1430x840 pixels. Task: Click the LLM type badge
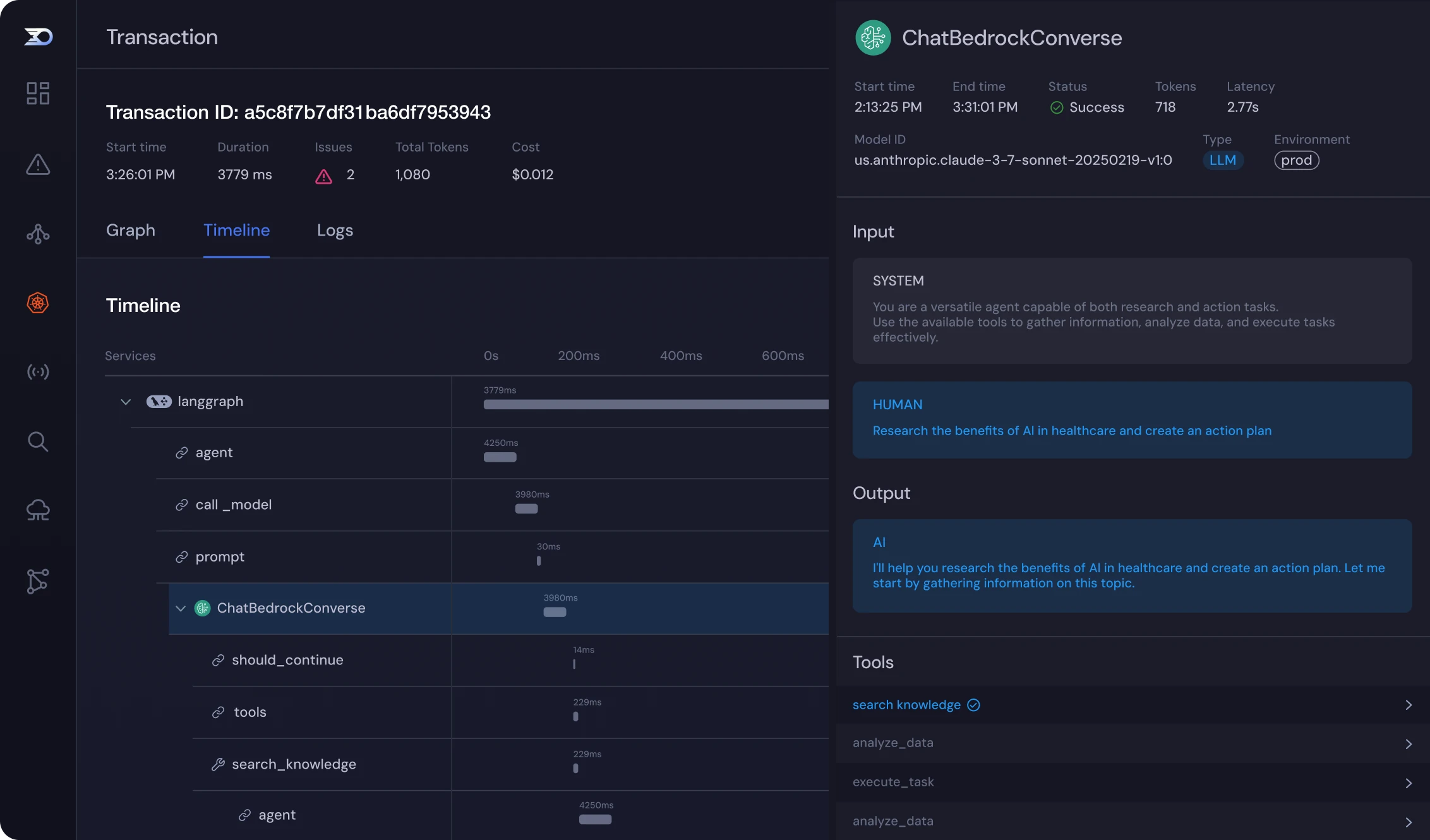click(1223, 160)
